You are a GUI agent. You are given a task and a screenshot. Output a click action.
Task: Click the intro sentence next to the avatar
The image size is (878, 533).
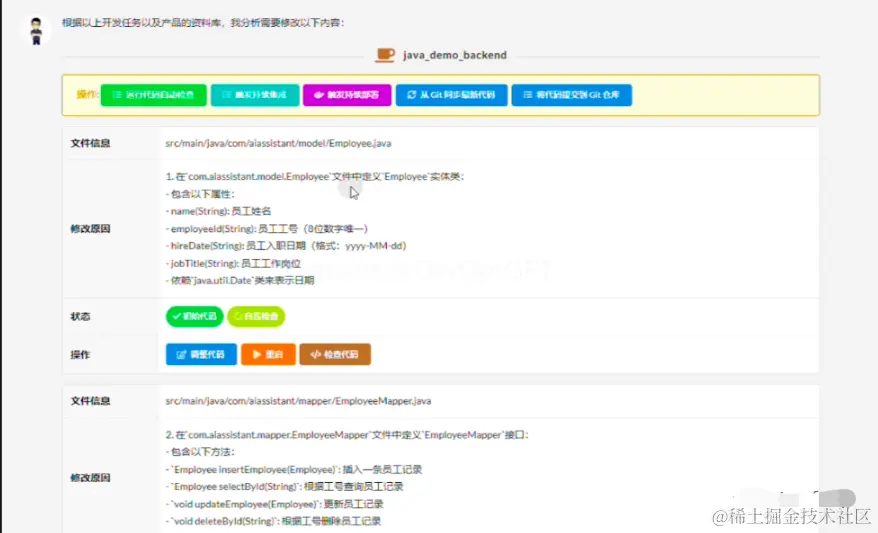click(203, 23)
